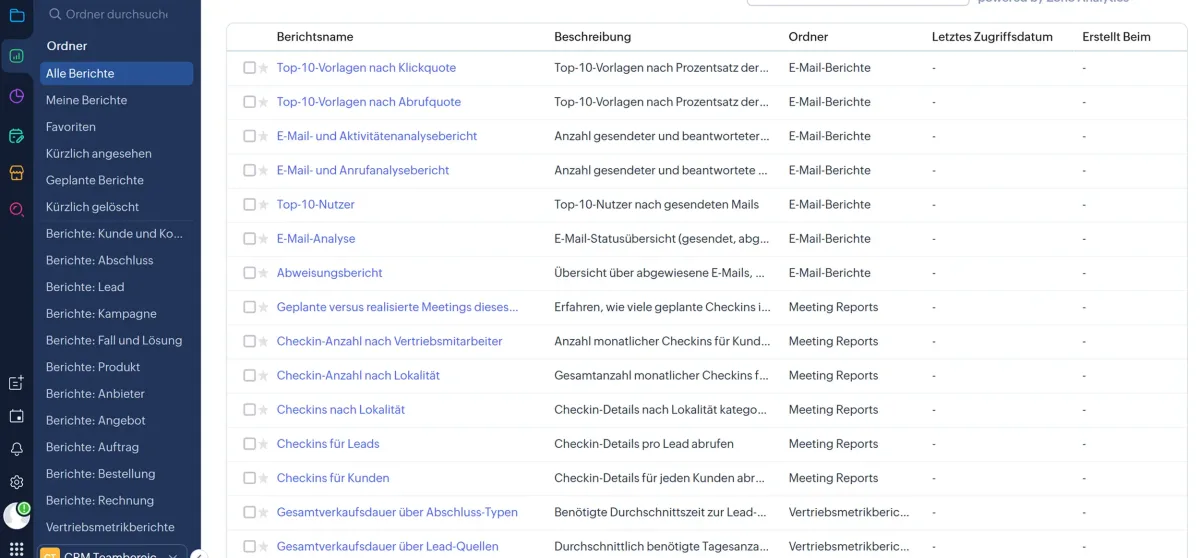This screenshot has height=558, width=1200.
Task: Click the Beschreibung column header
Action: pos(593,37)
